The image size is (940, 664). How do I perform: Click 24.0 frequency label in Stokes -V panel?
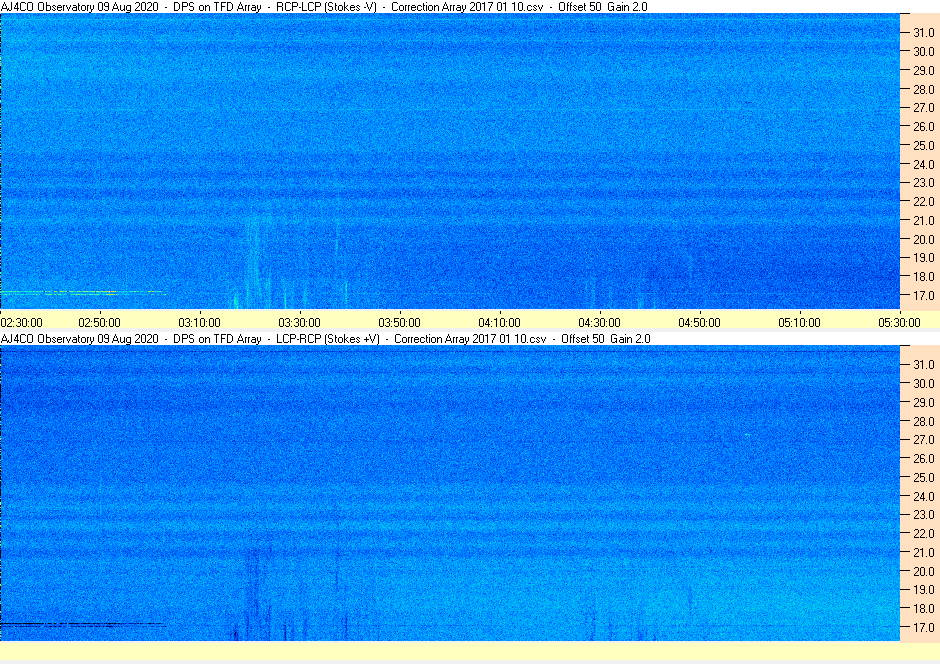pyautogui.click(x=923, y=164)
